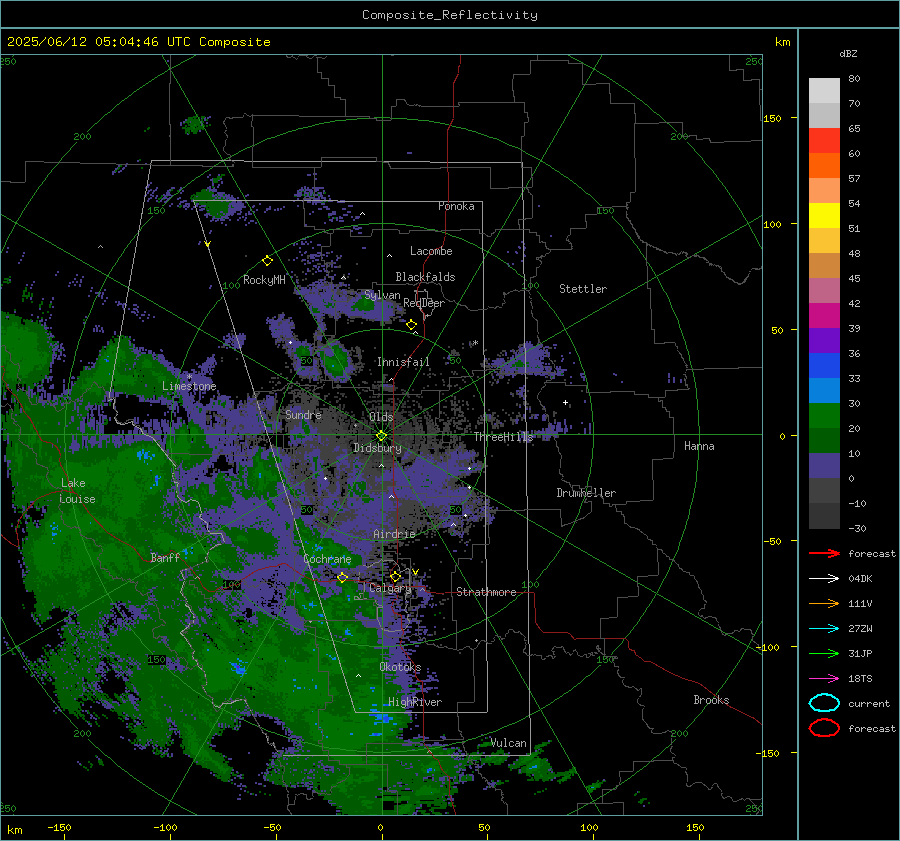
Task: Click the HighRiver label
Action: [415, 702]
